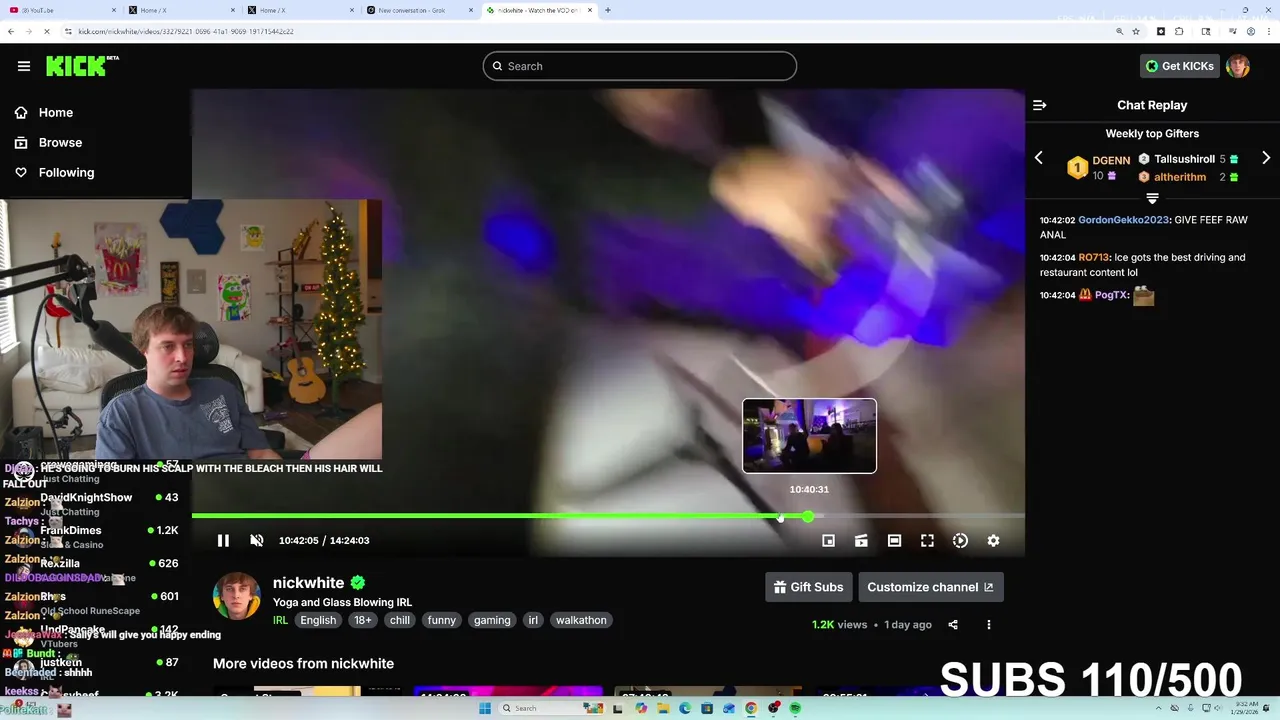Image resolution: width=1280 pixels, height=720 pixels.
Task: Click the browser back arrow
Action: [11, 31]
